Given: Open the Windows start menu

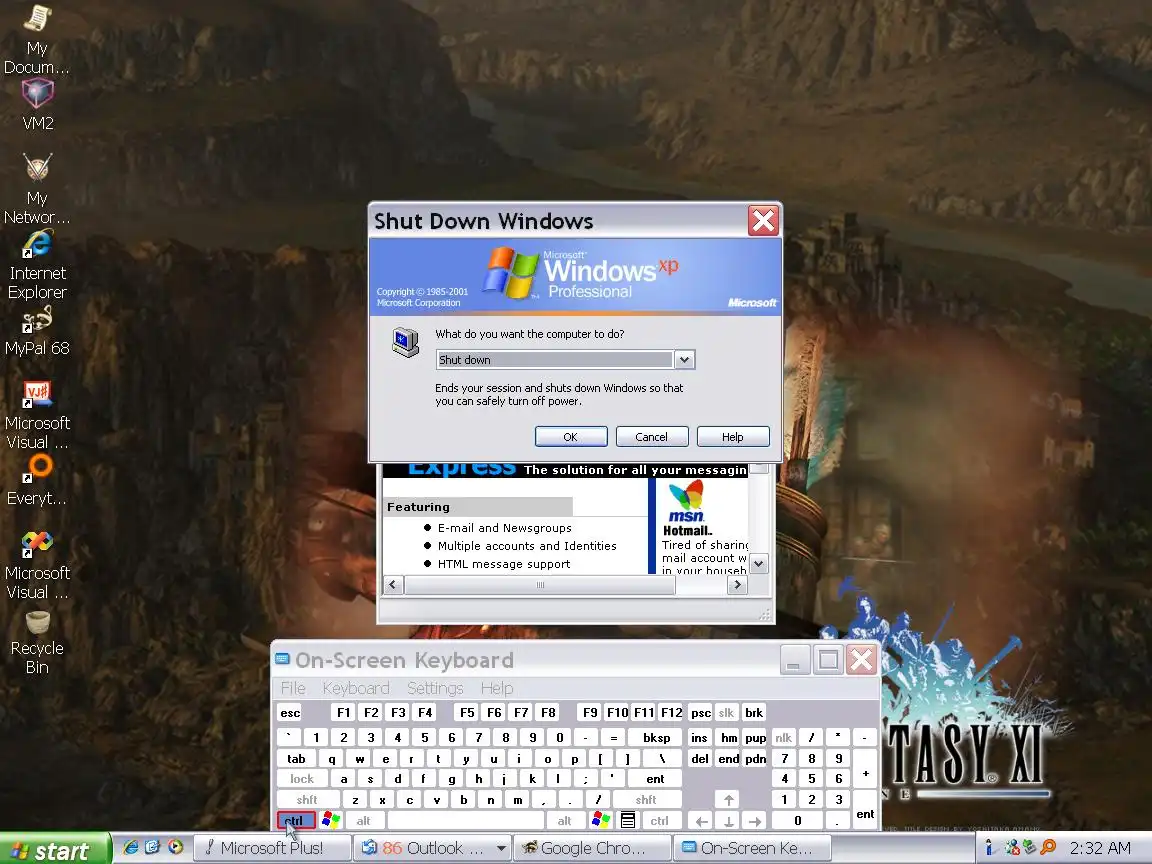Looking at the screenshot, I should (55, 849).
